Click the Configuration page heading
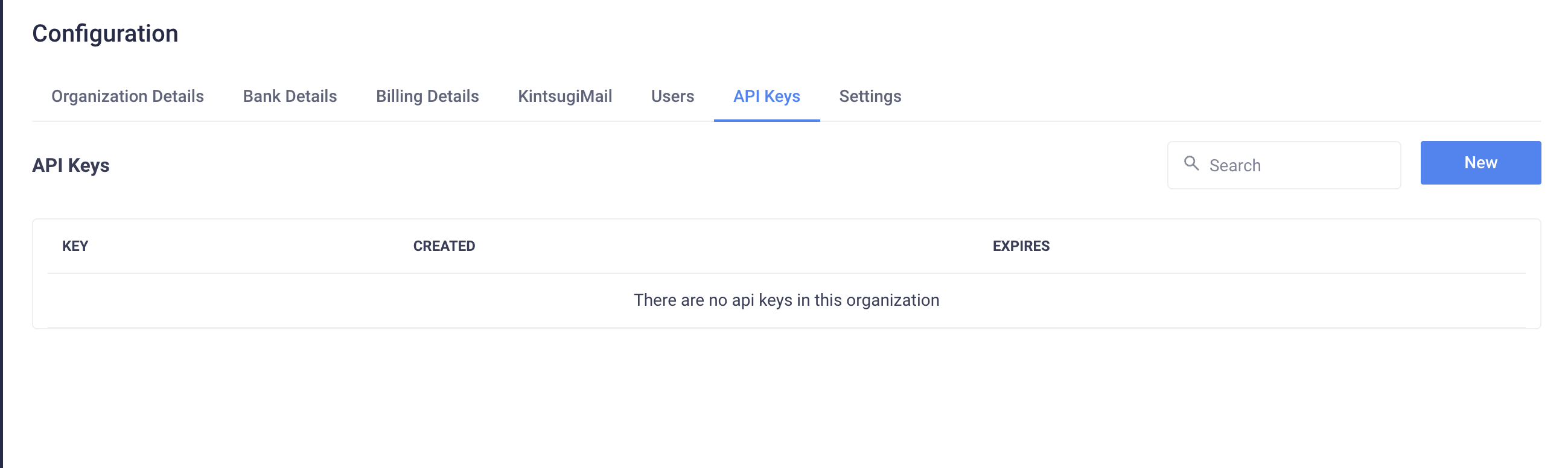The width and height of the screenshot is (1568, 468). [105, 33]
